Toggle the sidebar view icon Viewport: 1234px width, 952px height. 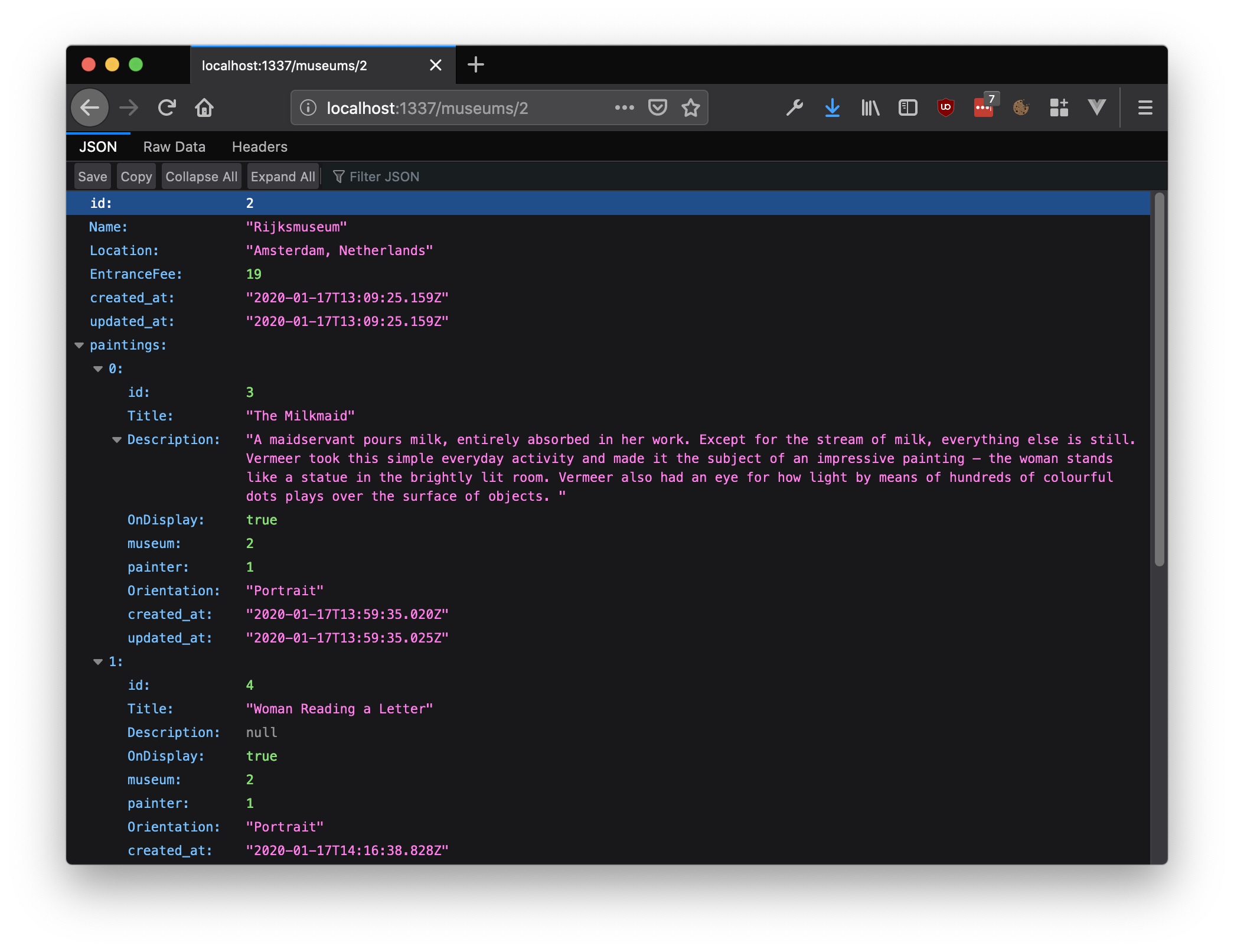coord(907,107)
